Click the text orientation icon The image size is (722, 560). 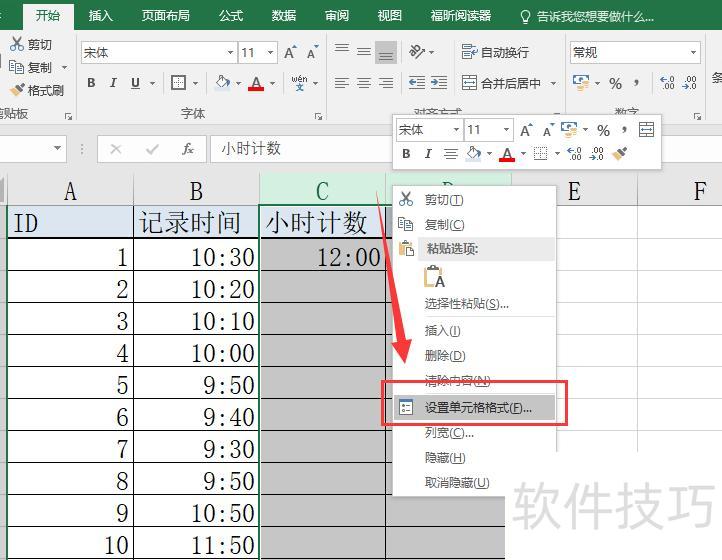click(417, 52)
